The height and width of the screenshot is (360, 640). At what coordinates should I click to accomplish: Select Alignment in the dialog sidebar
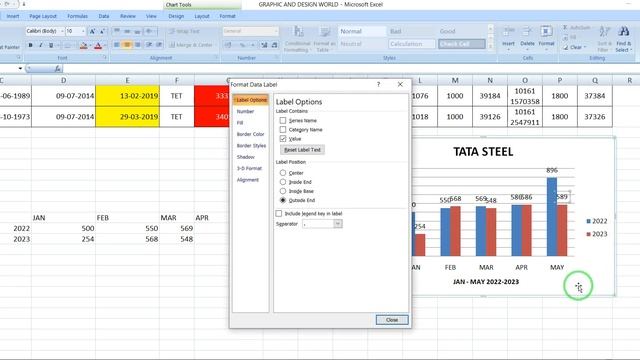coord(248,180)
